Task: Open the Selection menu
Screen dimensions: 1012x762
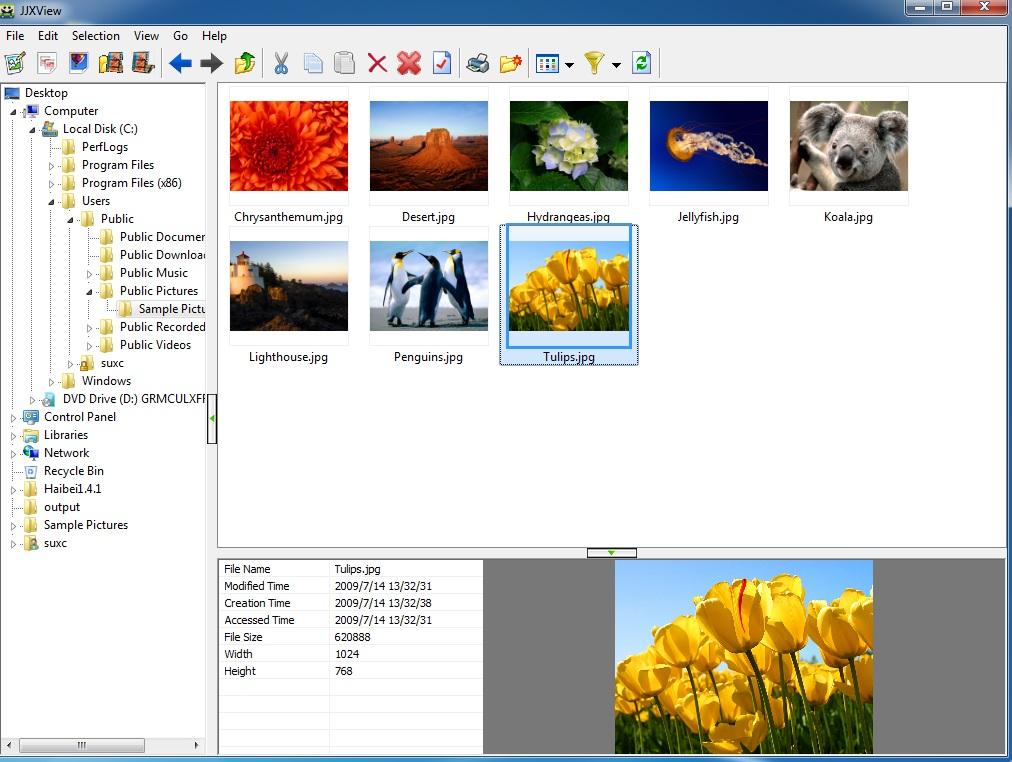Action: tap(95, 35)
